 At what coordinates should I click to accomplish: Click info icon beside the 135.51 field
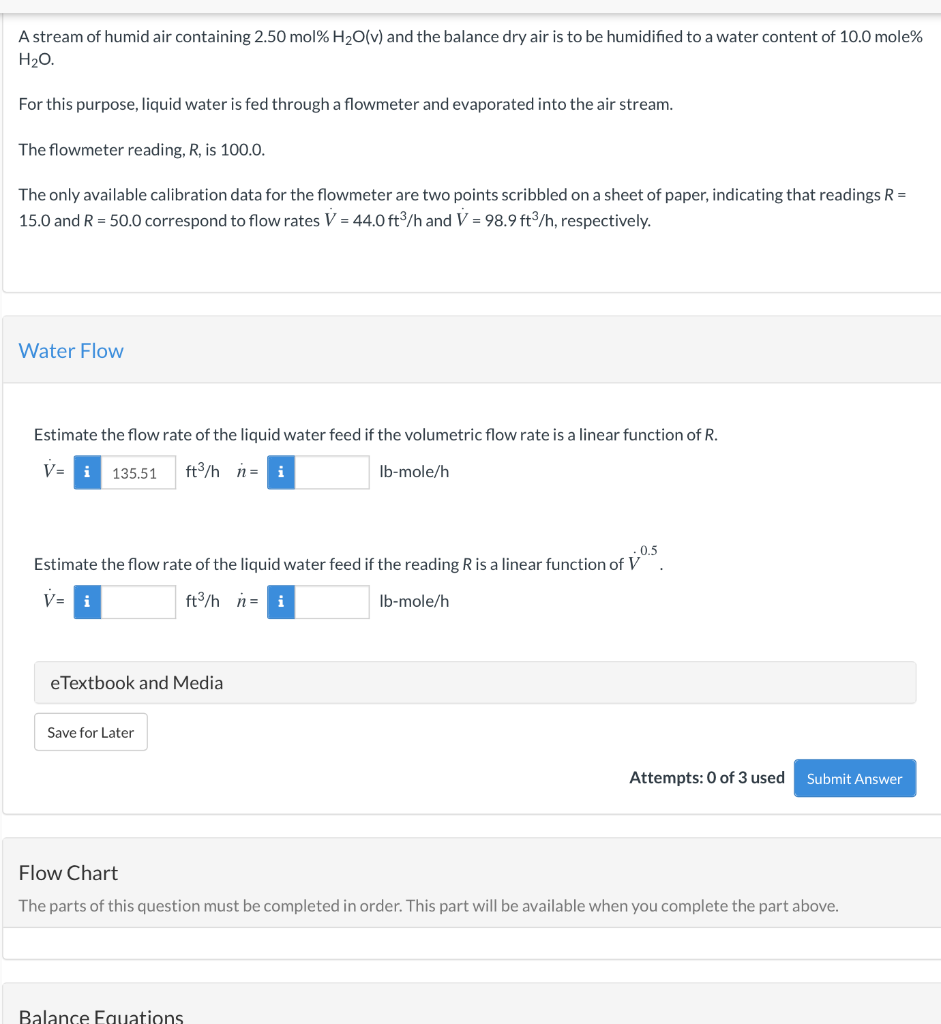[88, 472]
